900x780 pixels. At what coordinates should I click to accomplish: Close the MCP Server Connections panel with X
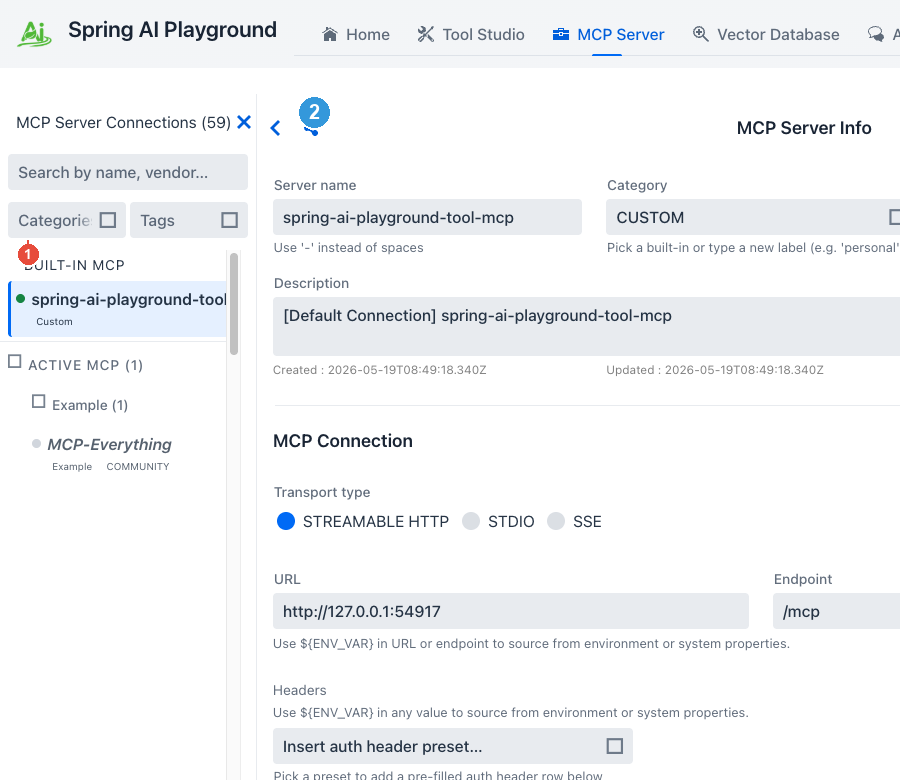tap(244, 122)
